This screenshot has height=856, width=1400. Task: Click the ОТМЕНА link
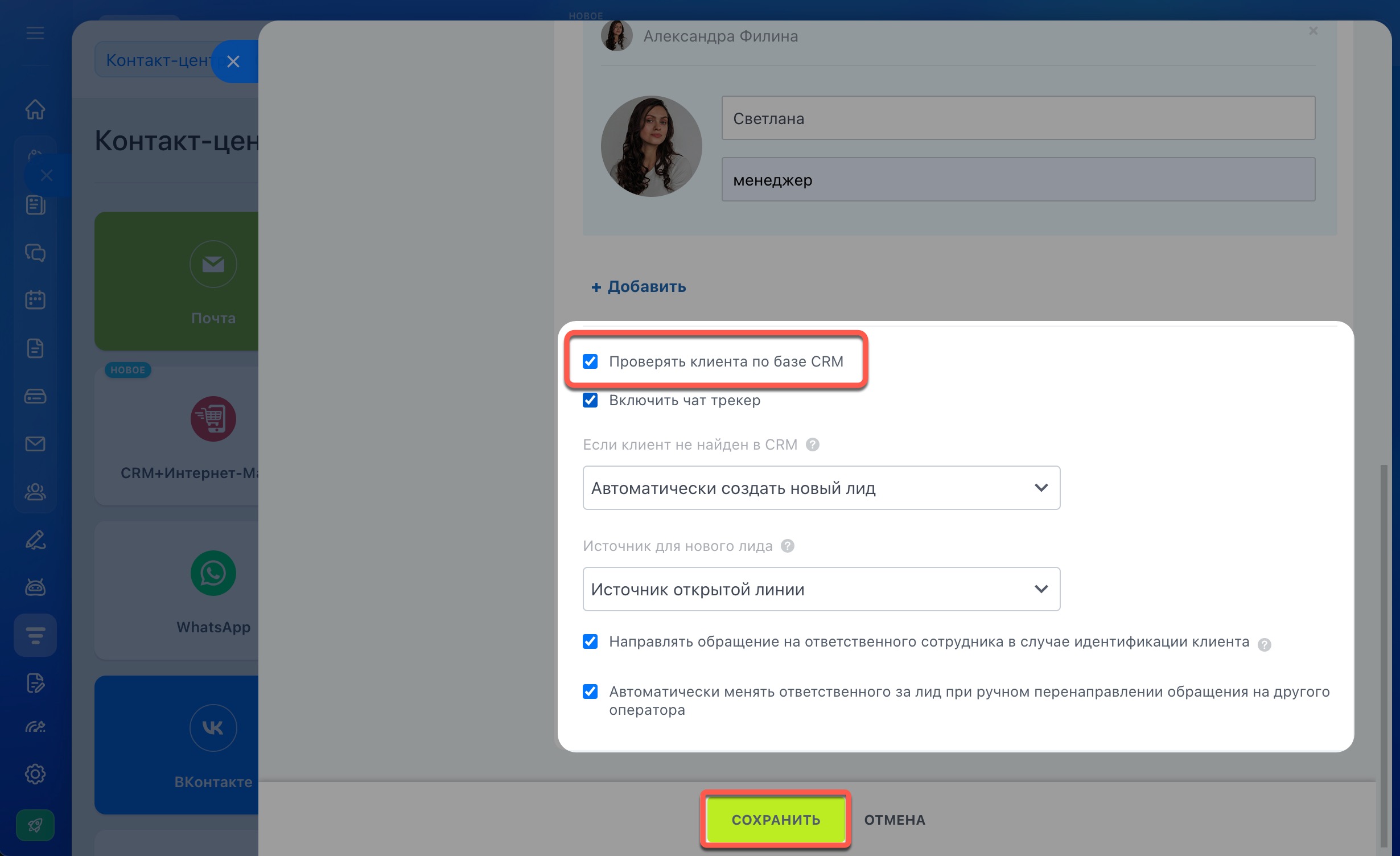[x=894, y=820]
